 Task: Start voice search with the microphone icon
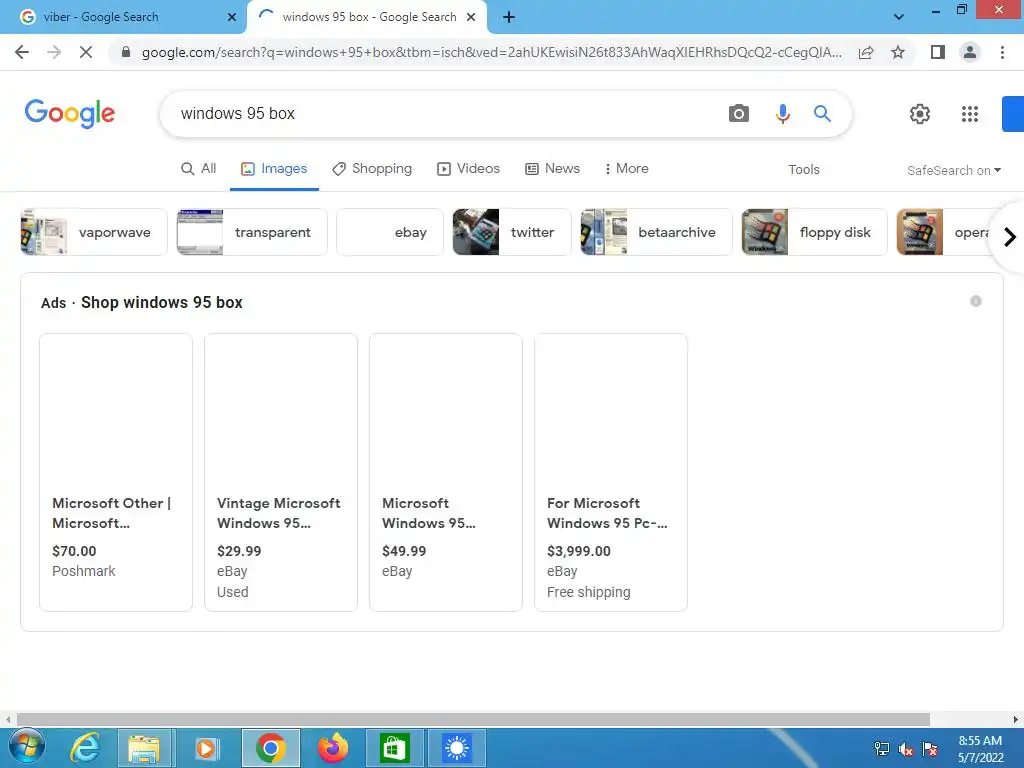(782, 114)
